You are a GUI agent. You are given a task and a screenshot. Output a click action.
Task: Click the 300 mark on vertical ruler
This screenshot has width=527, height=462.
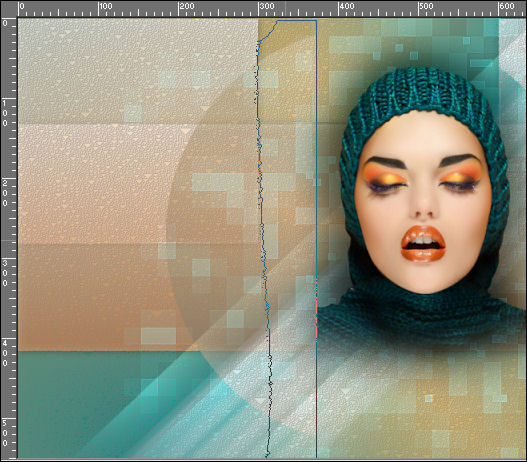5,273
